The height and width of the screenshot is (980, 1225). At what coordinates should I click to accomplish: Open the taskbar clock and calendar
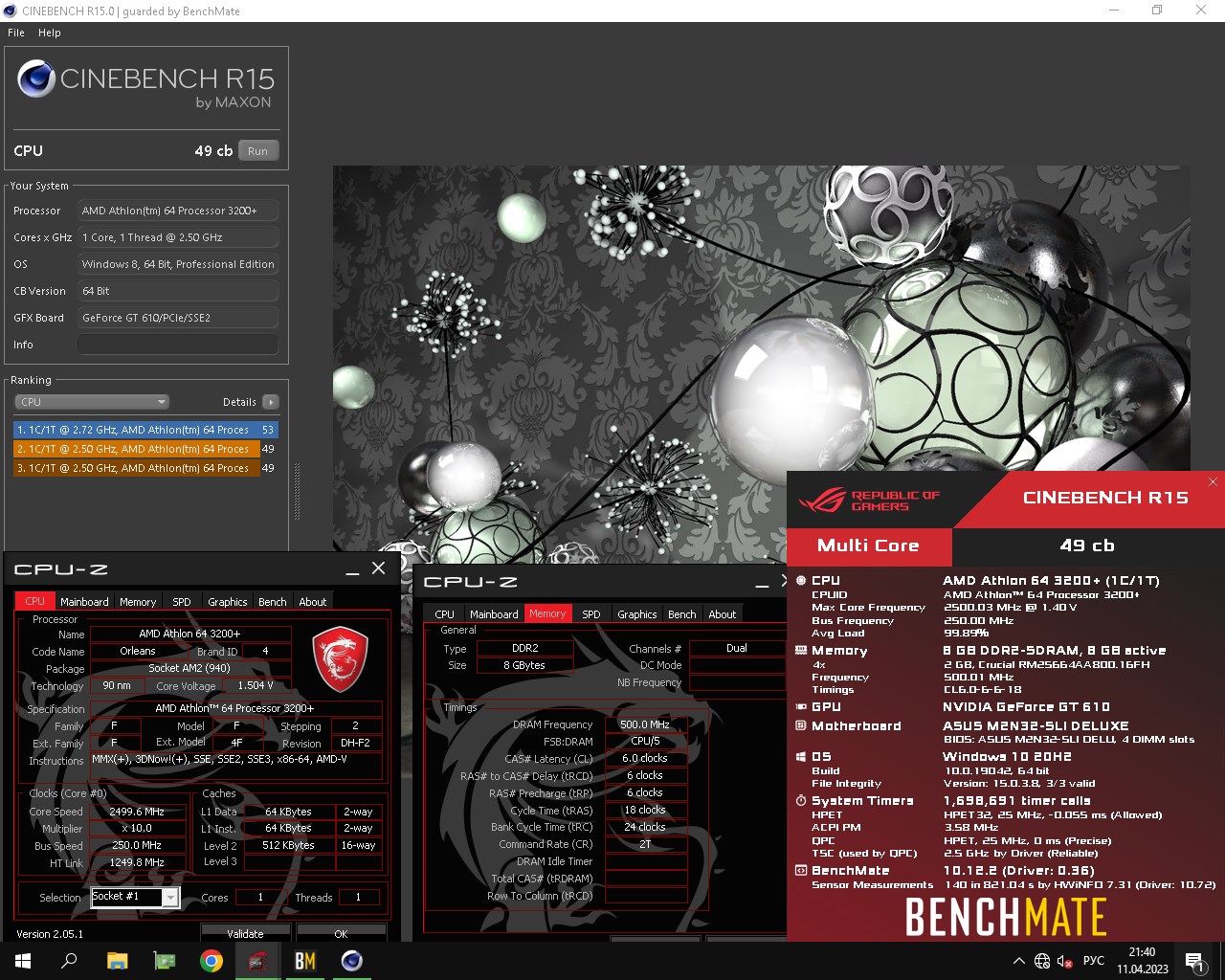click(x=1142, y=961)
